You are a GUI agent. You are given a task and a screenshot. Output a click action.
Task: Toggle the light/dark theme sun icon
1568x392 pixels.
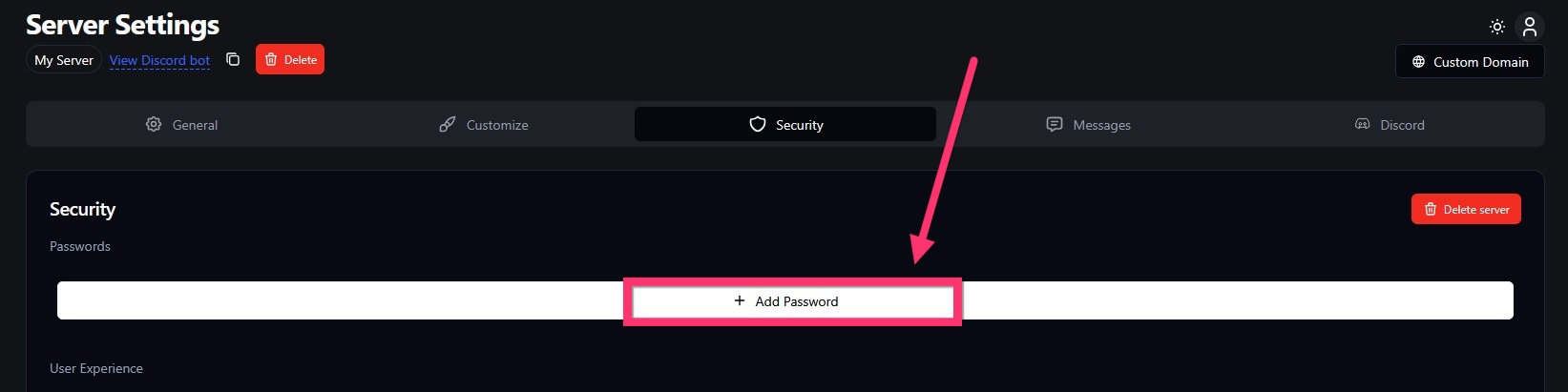click(1497, 27)
